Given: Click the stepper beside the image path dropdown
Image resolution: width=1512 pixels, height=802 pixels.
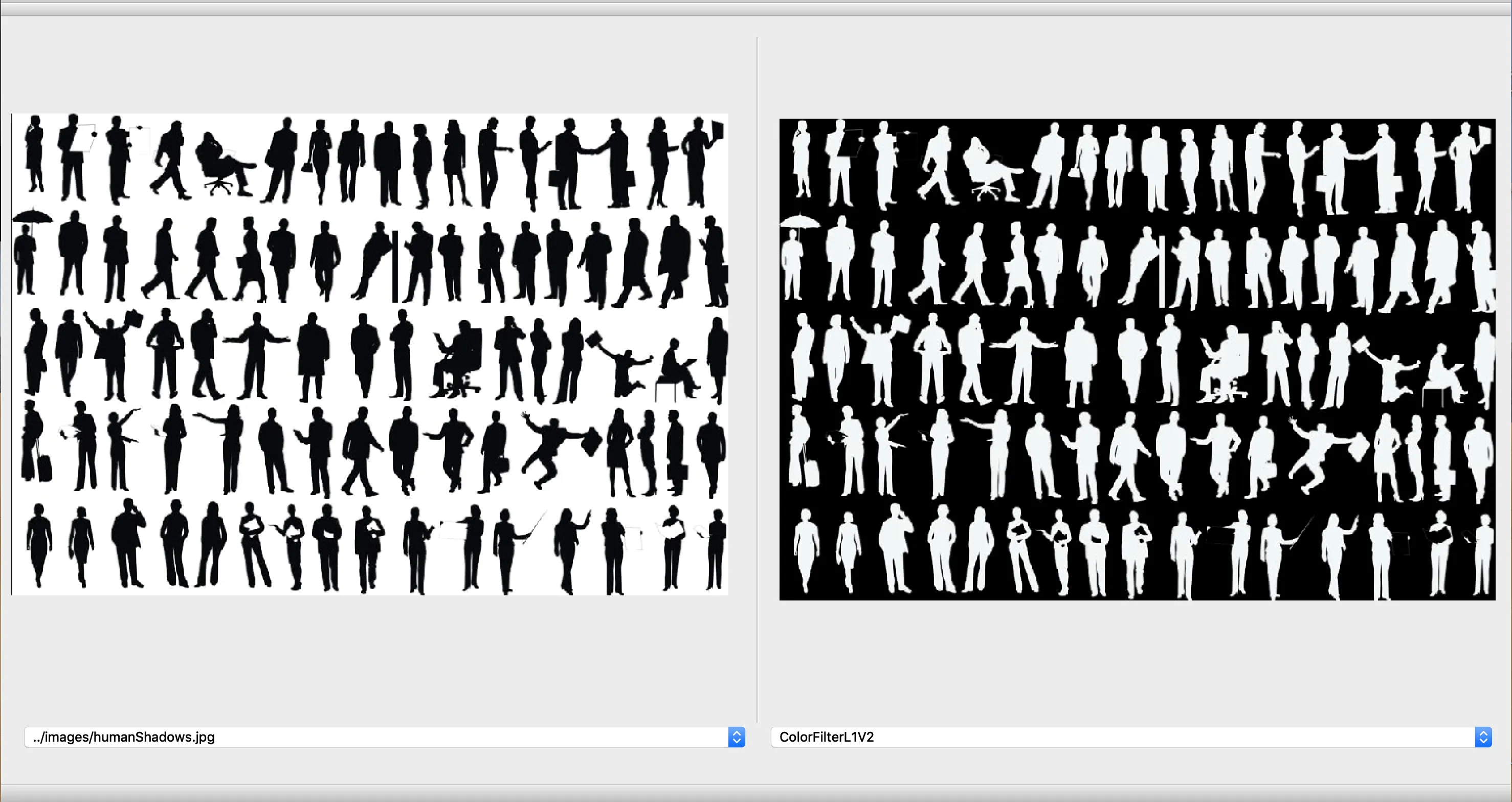Looking at the screenshot, I should [737, 737].
